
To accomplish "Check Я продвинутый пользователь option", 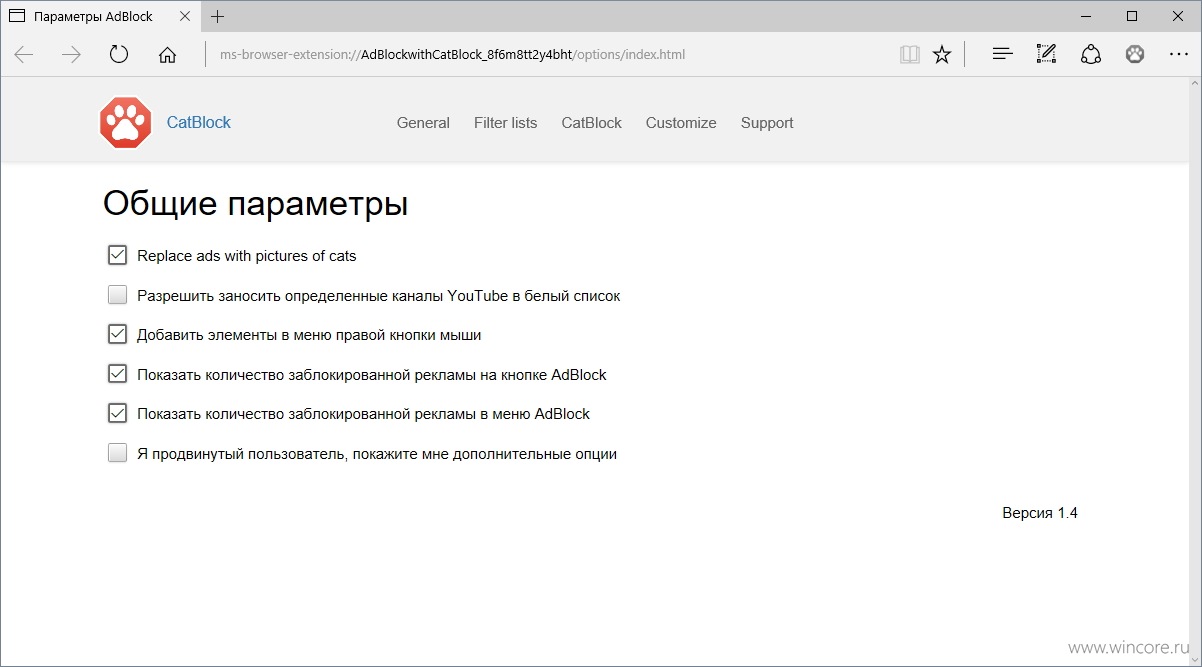I will [118, 453].
